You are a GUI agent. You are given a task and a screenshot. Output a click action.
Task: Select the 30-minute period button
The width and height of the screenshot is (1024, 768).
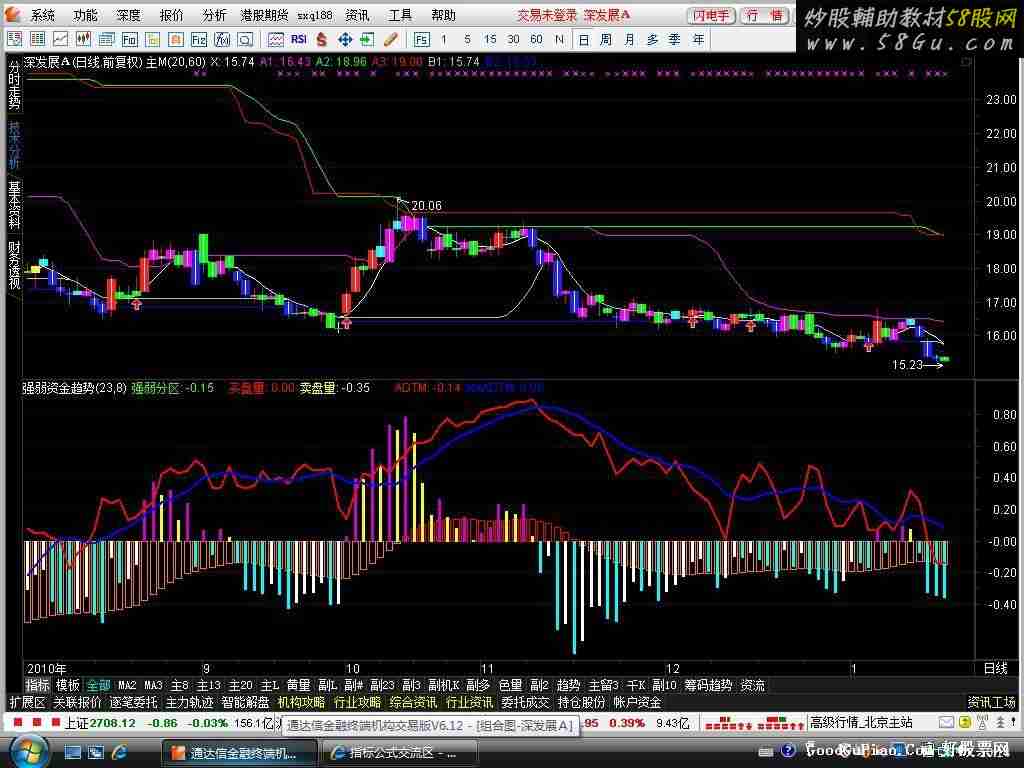click(513, 39)
